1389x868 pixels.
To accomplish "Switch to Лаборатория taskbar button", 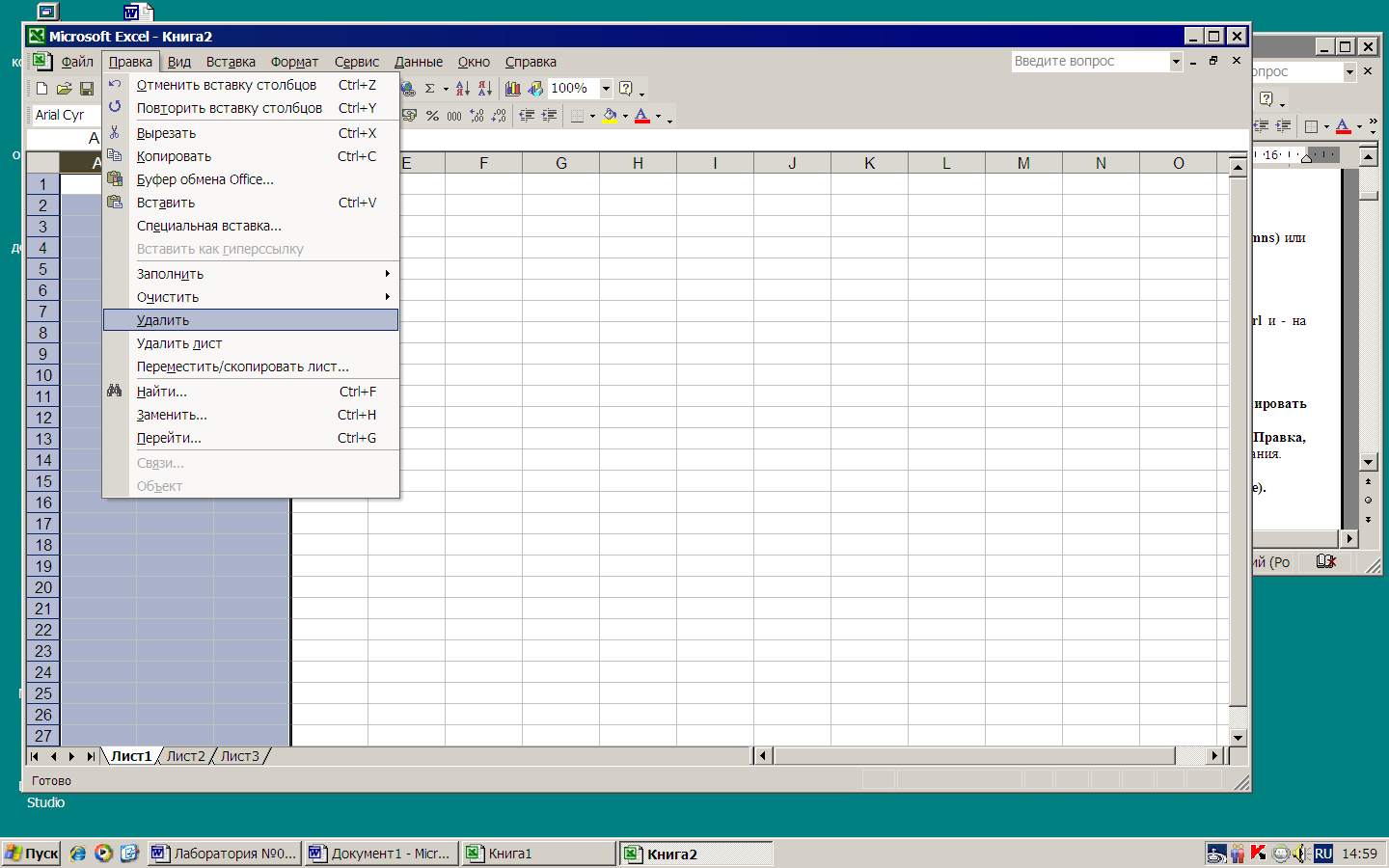I will coord(224,854).
